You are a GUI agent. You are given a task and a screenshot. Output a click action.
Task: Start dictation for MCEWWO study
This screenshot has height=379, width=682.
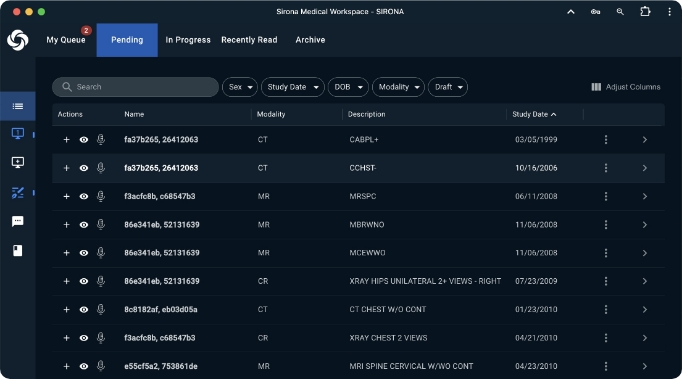click(101, 253)
